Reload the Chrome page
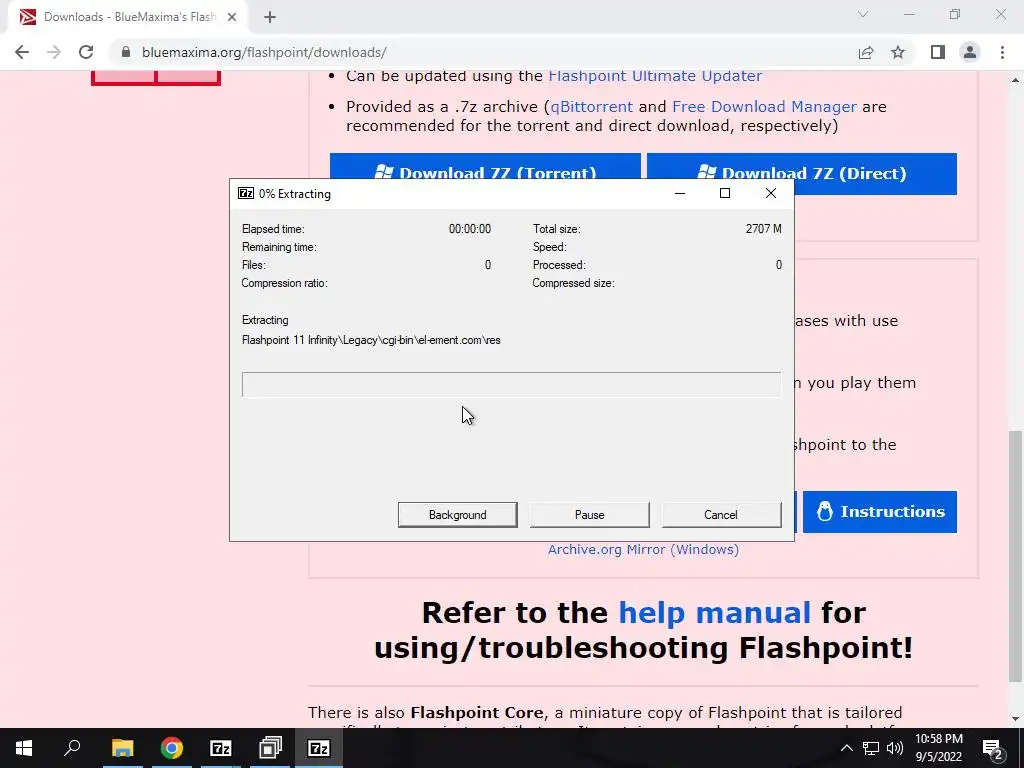This screenshot has width=1024, height=768. (x=86, y=52)
